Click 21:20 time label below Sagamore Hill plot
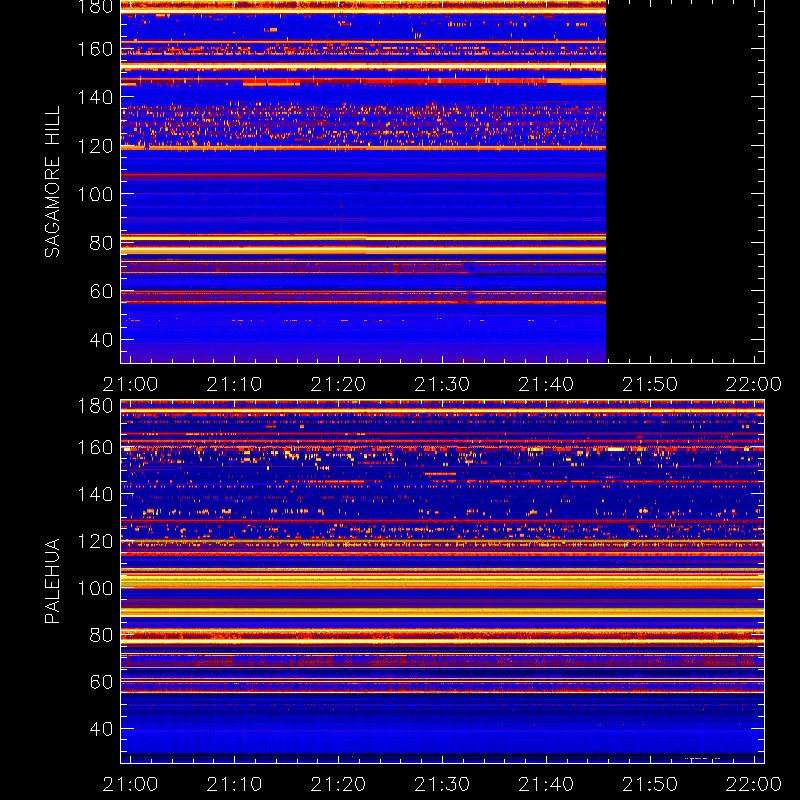 click(x=338, y=384)
